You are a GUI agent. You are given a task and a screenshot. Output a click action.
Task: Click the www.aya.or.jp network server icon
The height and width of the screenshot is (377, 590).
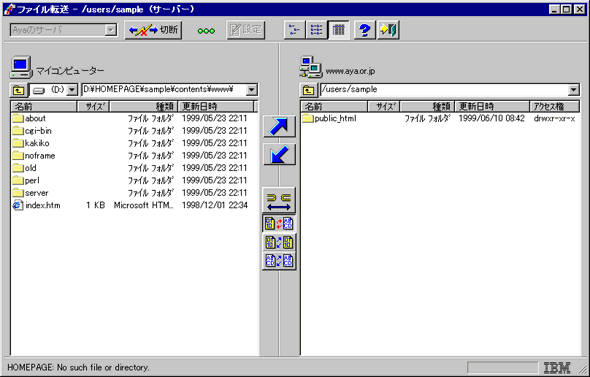[311, 67]
